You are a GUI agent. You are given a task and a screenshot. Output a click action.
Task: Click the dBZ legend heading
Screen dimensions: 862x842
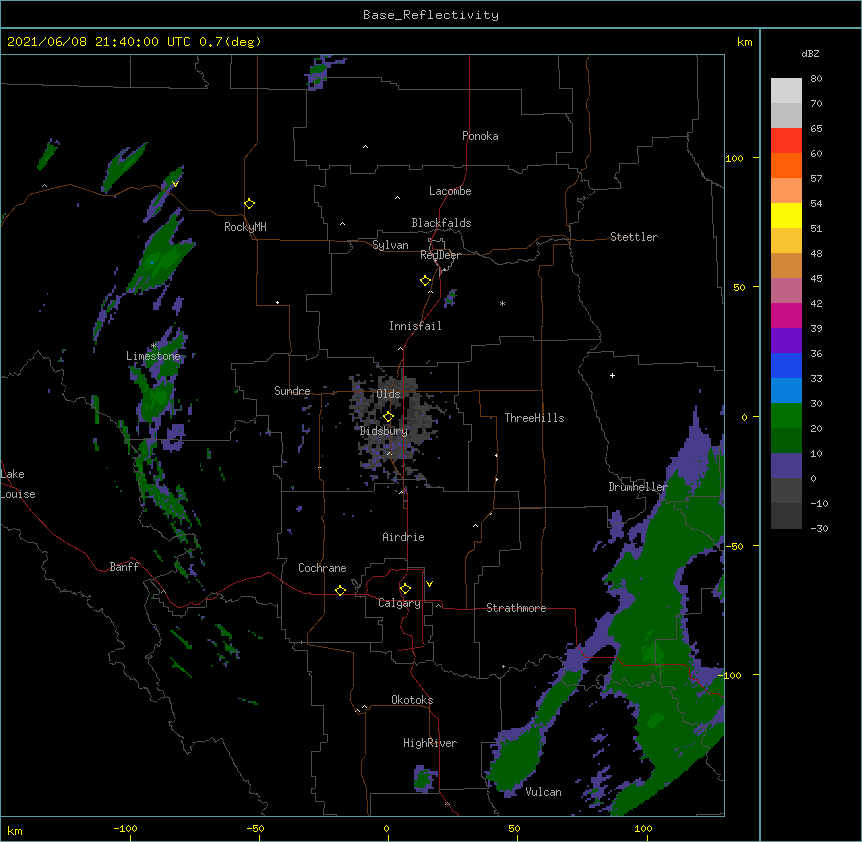(x=810, y=54)
